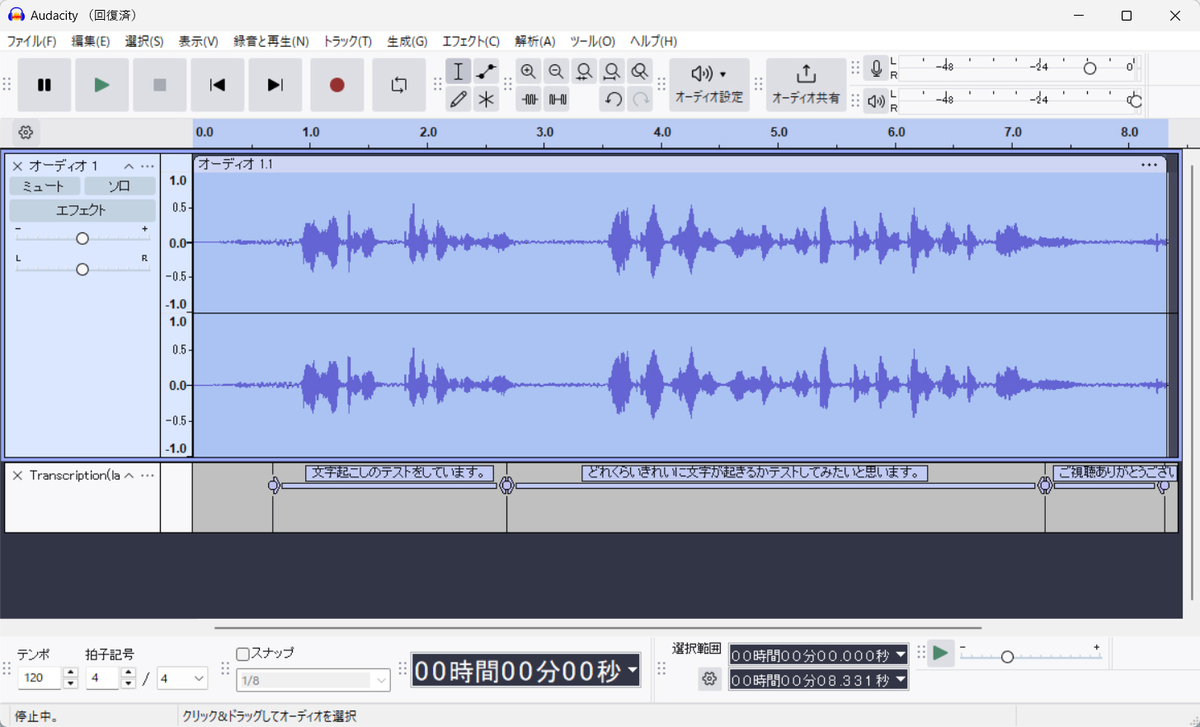Select the Envelope tool
1200x727 pixels.
point(486,72)
